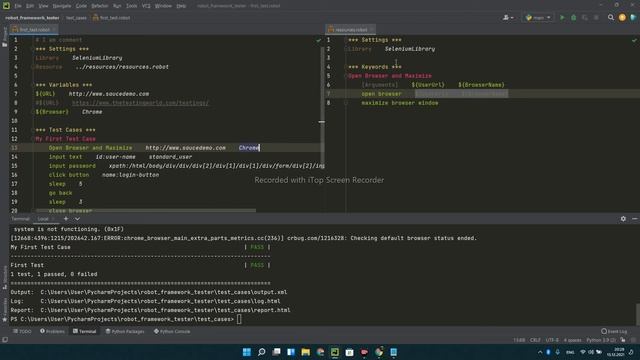
Task: Click the lock icon in status bar
Action: tap(623, 340)
